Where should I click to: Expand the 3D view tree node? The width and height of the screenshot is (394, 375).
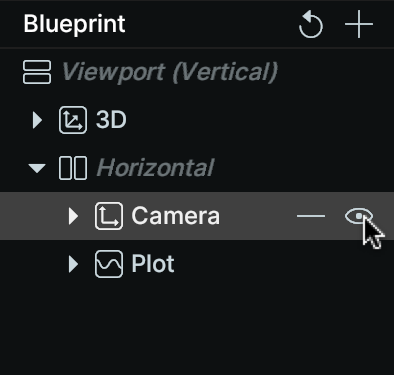(37, 120)
